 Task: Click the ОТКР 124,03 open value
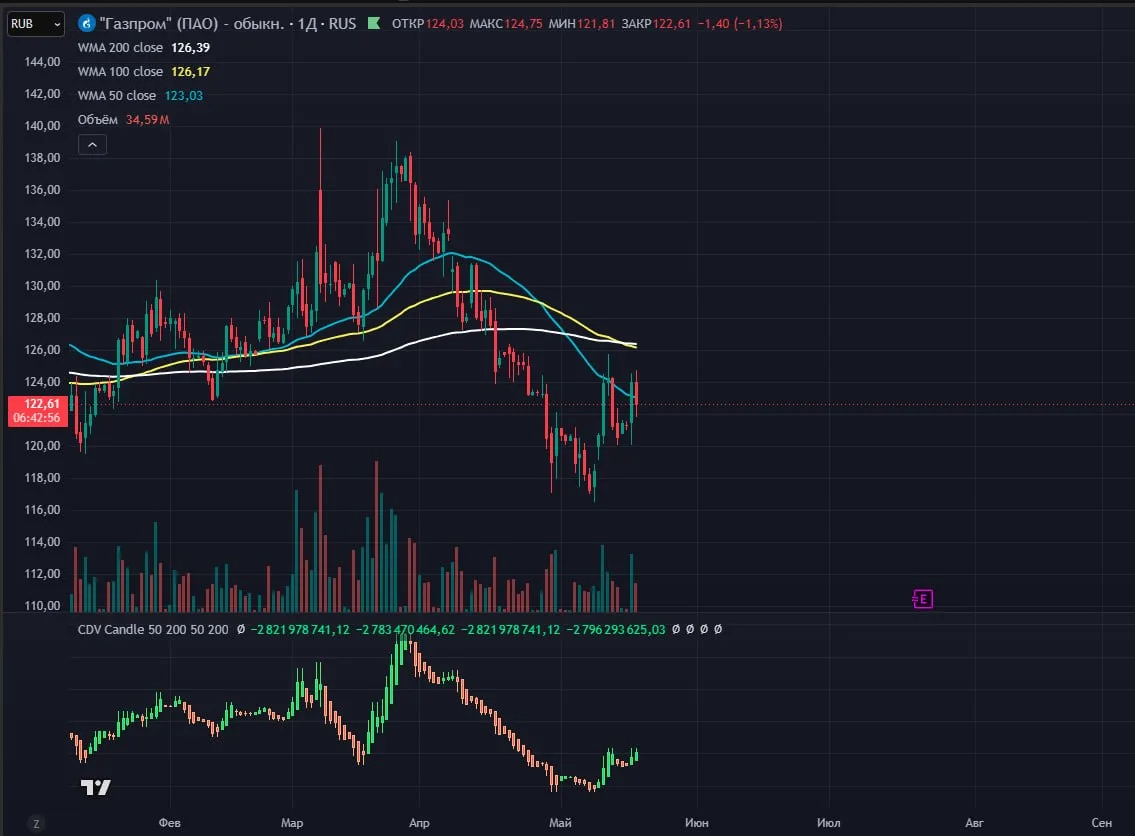point(428,24)
